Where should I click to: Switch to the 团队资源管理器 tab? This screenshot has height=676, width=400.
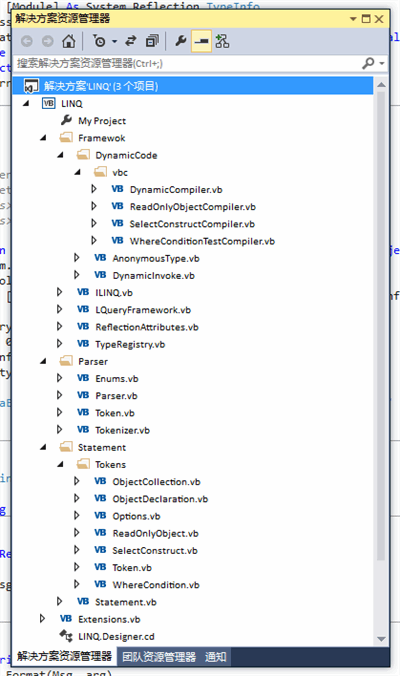159,657
